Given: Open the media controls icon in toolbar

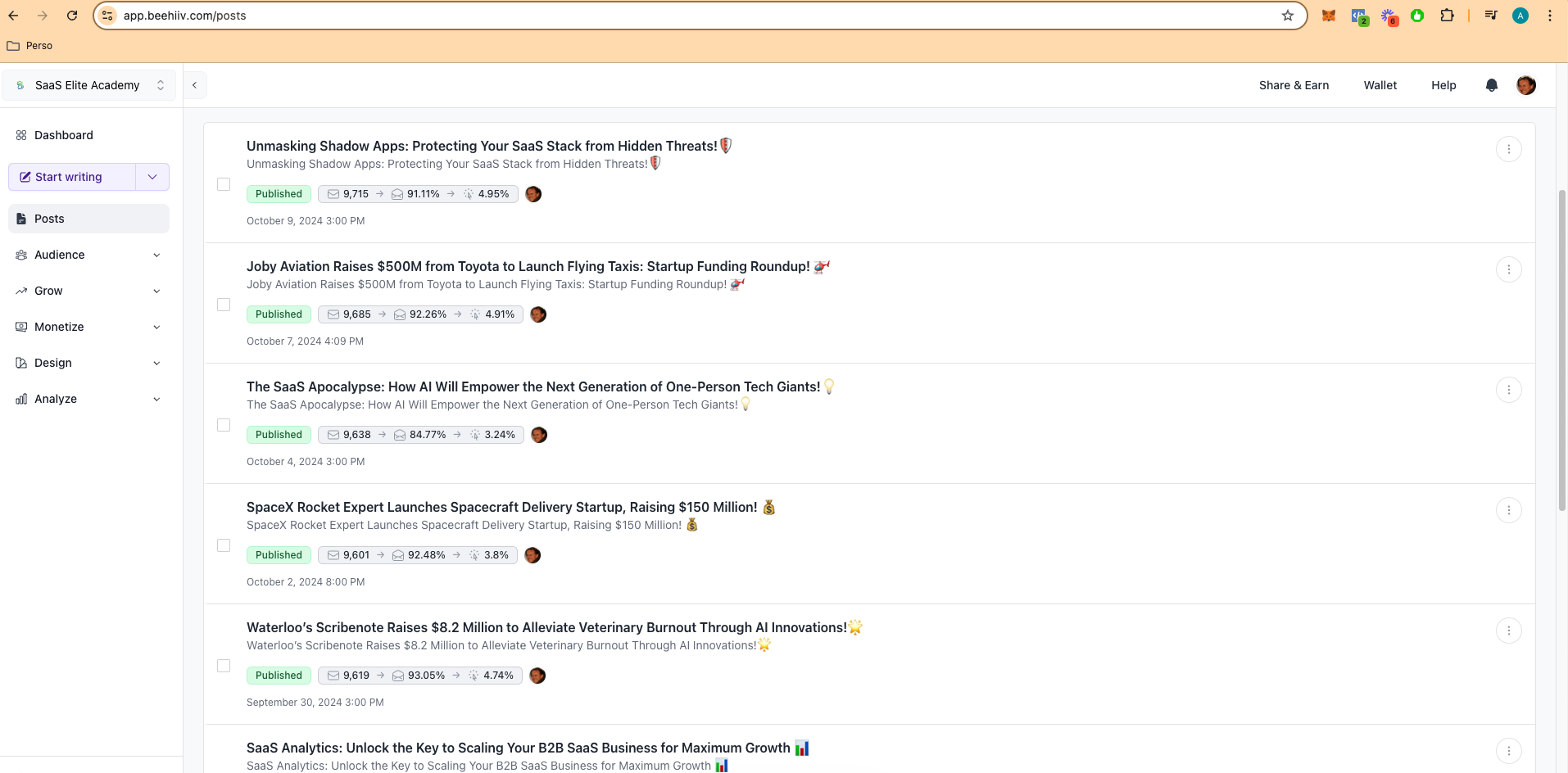Looking at the screenshot, I should pyautogui.click(x=1491, y=16).
